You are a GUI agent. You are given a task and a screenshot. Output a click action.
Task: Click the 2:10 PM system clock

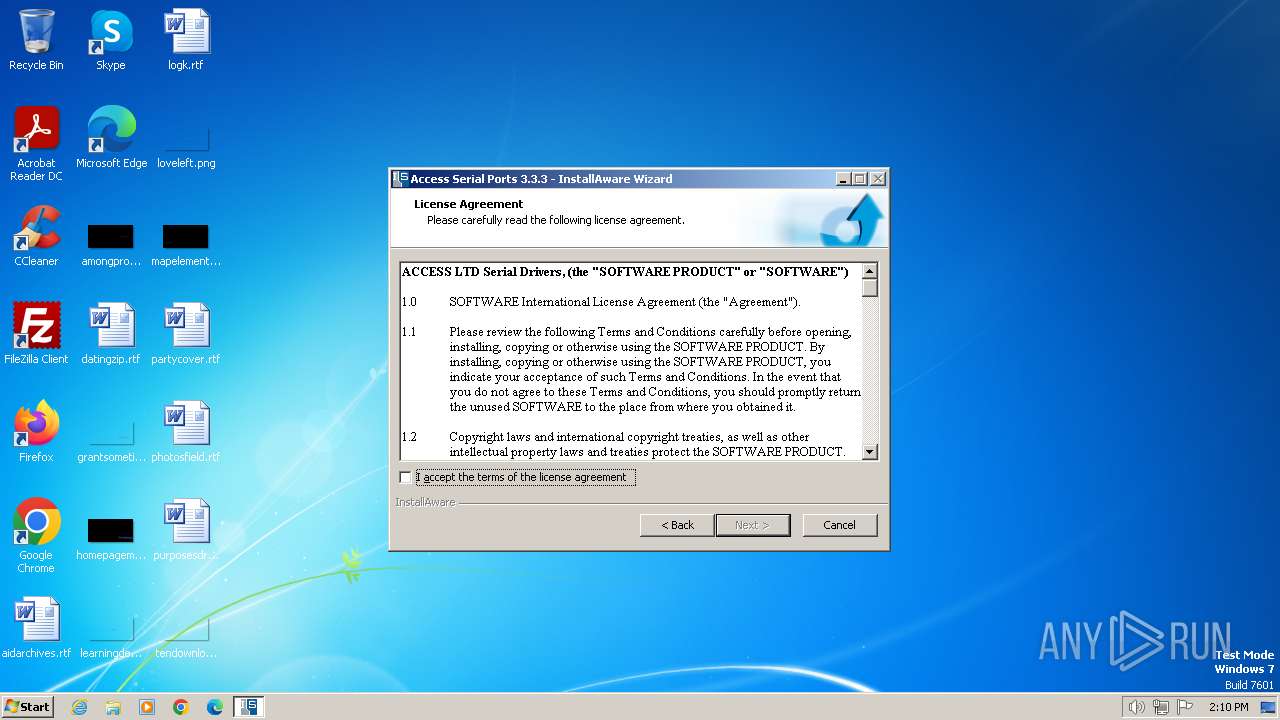1228,707
